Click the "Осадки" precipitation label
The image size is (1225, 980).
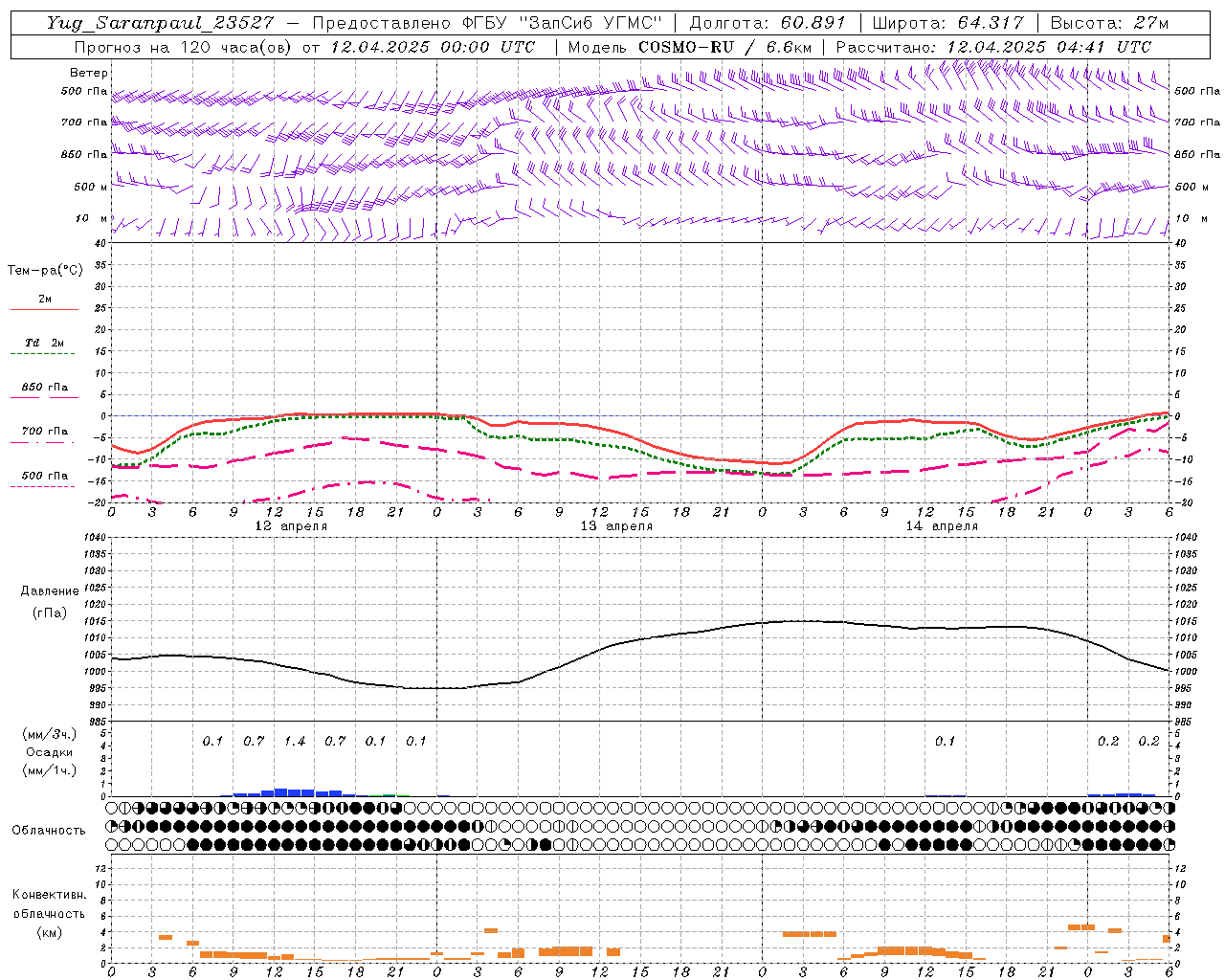tap(50, 752)
